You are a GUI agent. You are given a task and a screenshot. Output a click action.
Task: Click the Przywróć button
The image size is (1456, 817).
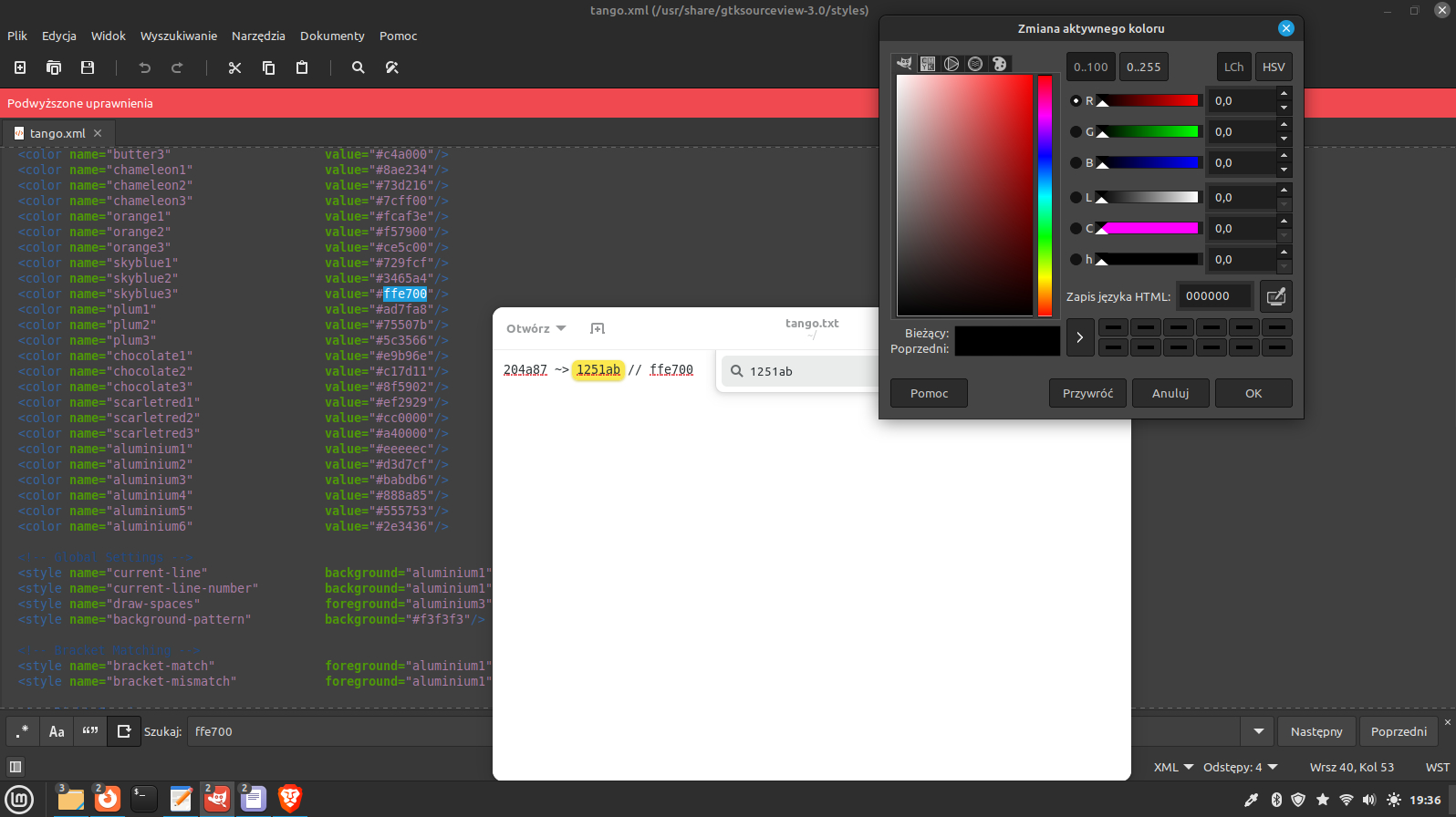(1087, 393)
